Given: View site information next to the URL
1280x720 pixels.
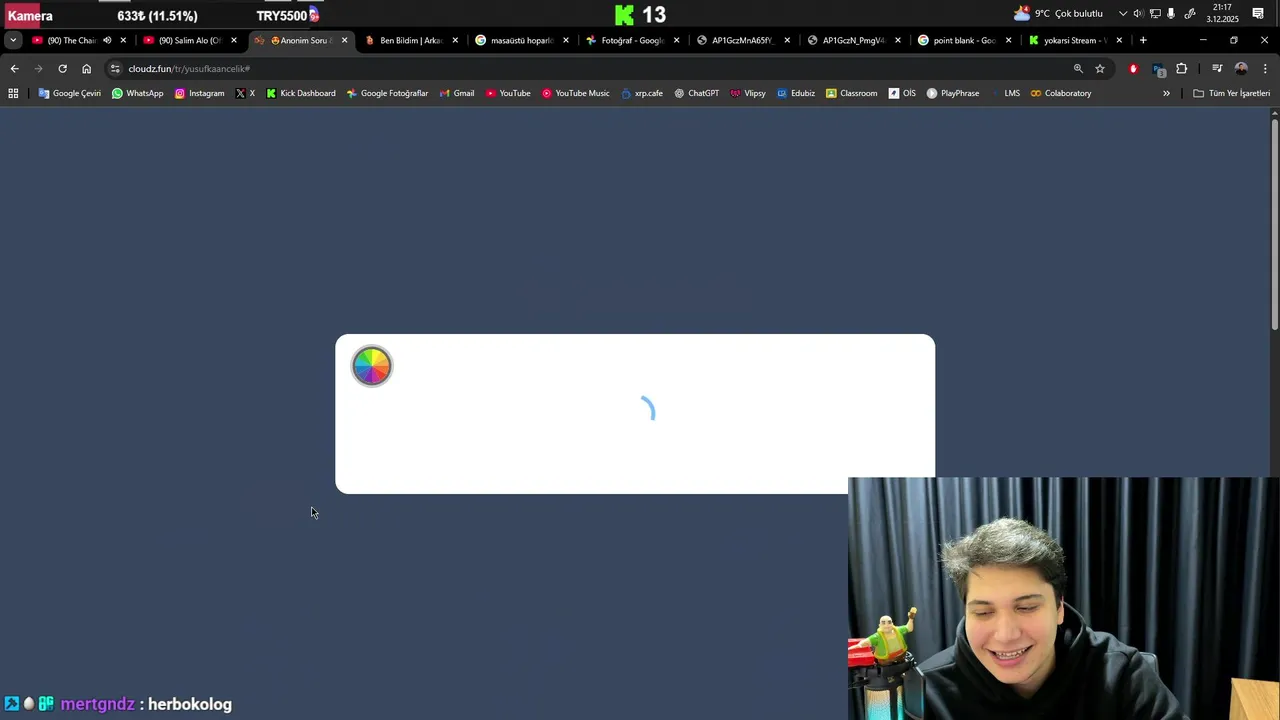Looking at the screenshot, I should [115, 68].
